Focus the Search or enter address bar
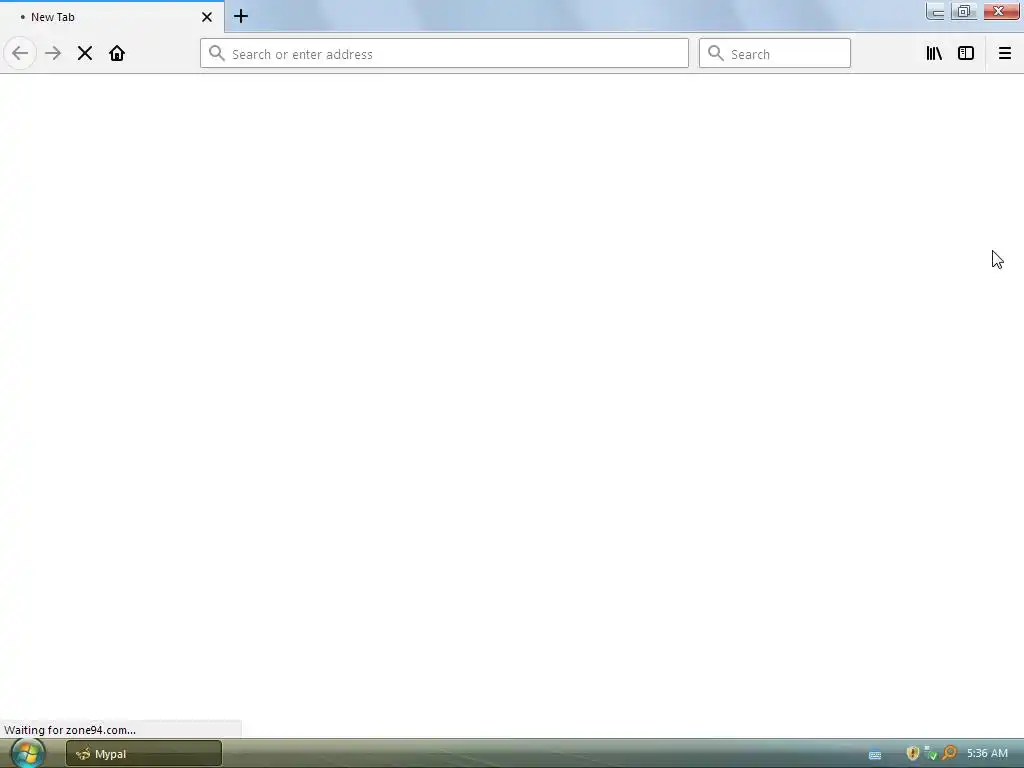The height and width of the screenshot is (768, 1024). pyautogui.click(x=444, y=54)
